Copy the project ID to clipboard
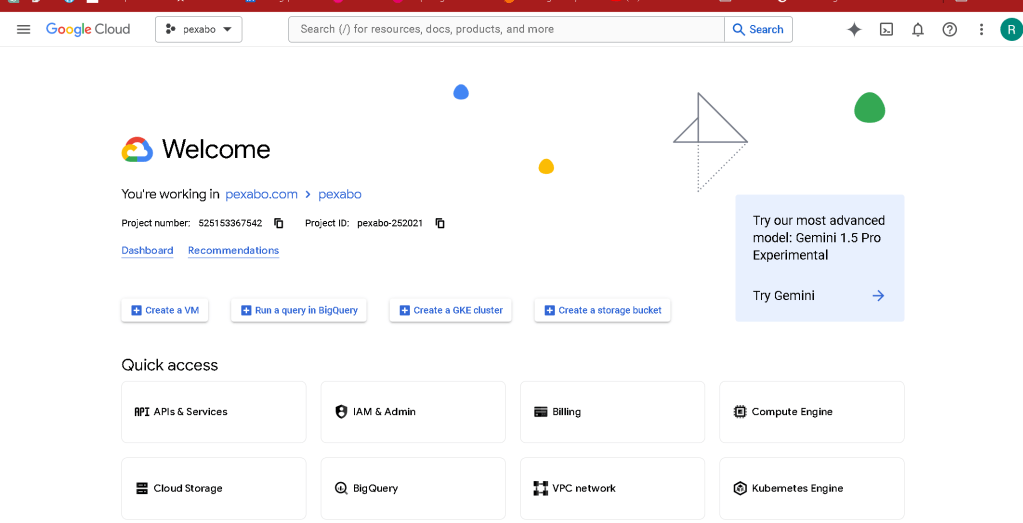Viewport: 1023px width, 523px height. click(440, 223)
